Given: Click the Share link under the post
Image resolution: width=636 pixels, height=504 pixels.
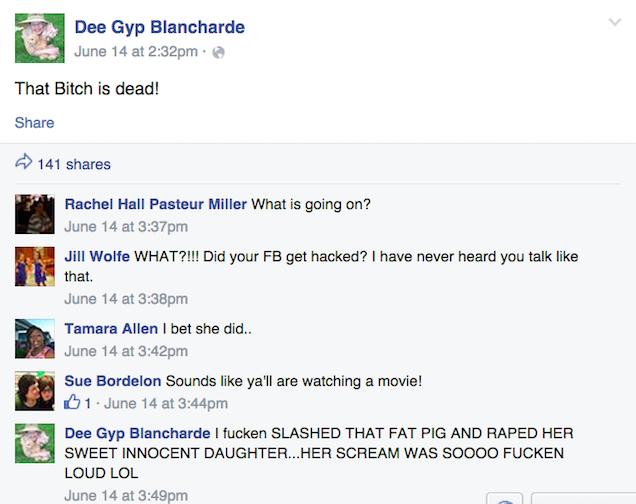Looking at the screenshot, I should click(x=34, y=123).
